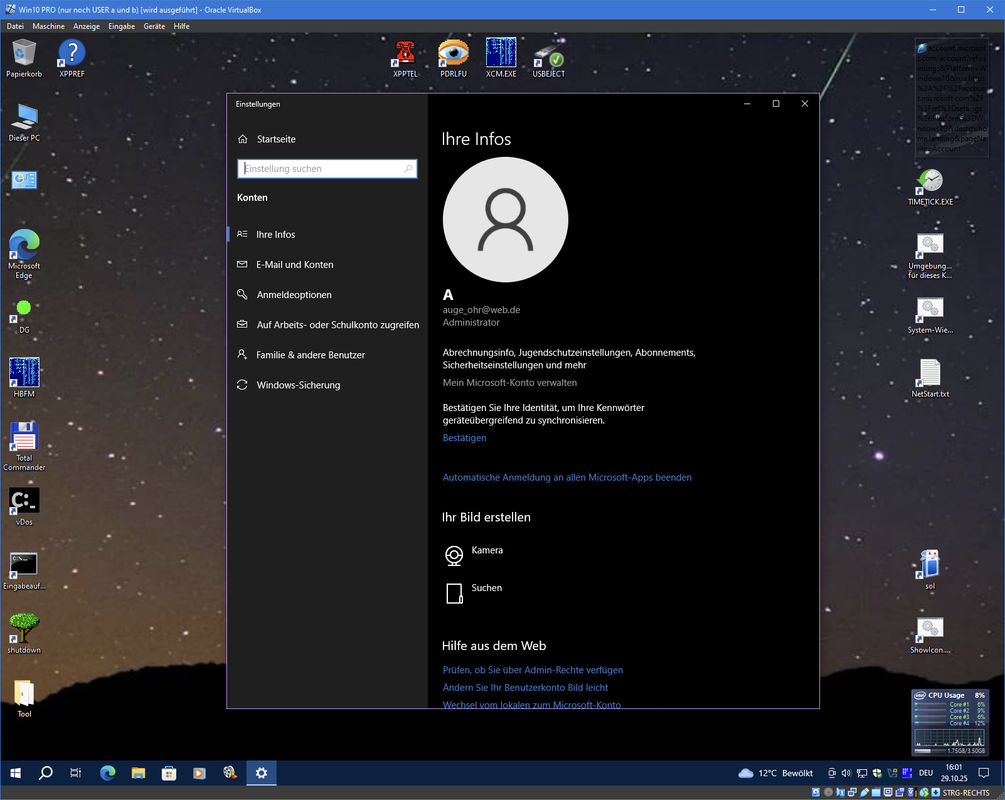1005x800 pixels.
Task: Launch Edge from the taskbar
Action: tap(107, 773)
